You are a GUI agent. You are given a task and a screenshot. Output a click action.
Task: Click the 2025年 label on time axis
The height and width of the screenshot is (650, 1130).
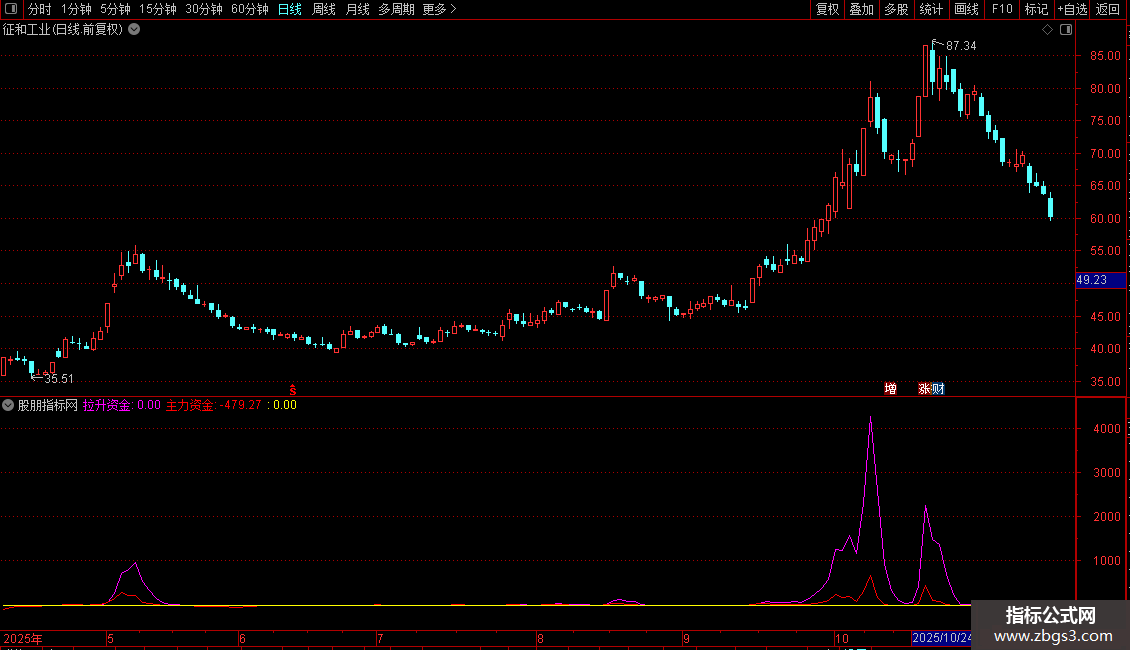point(23,638)
